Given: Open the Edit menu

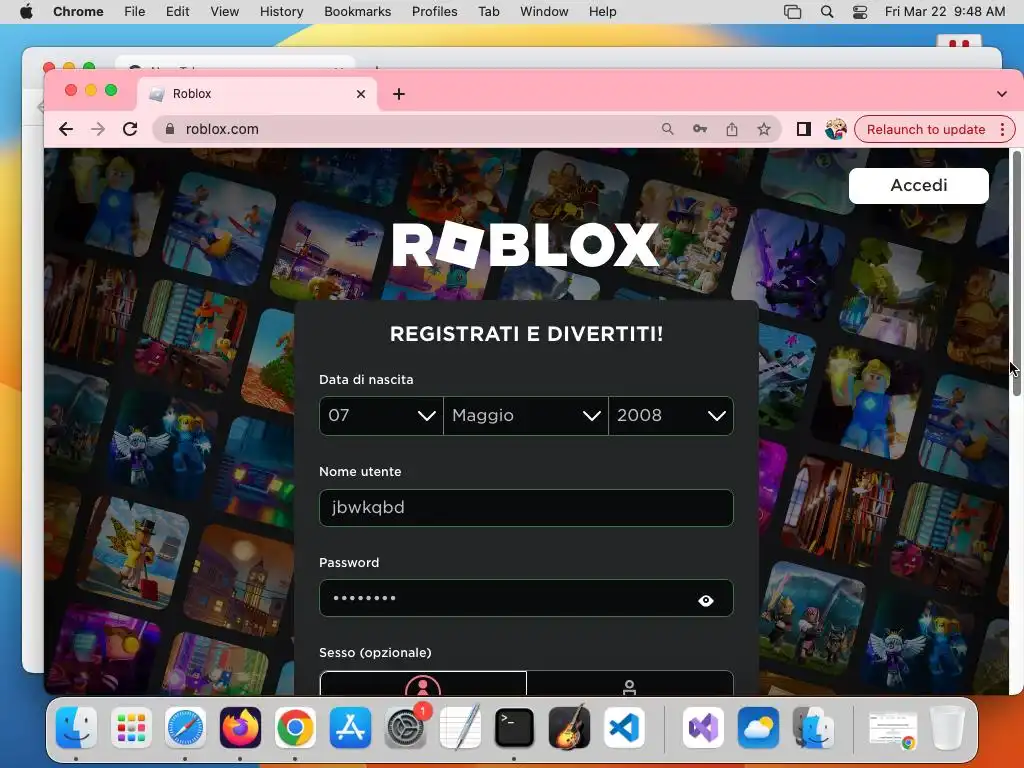Looking at the screenshot, I should (x=177, y=12).
